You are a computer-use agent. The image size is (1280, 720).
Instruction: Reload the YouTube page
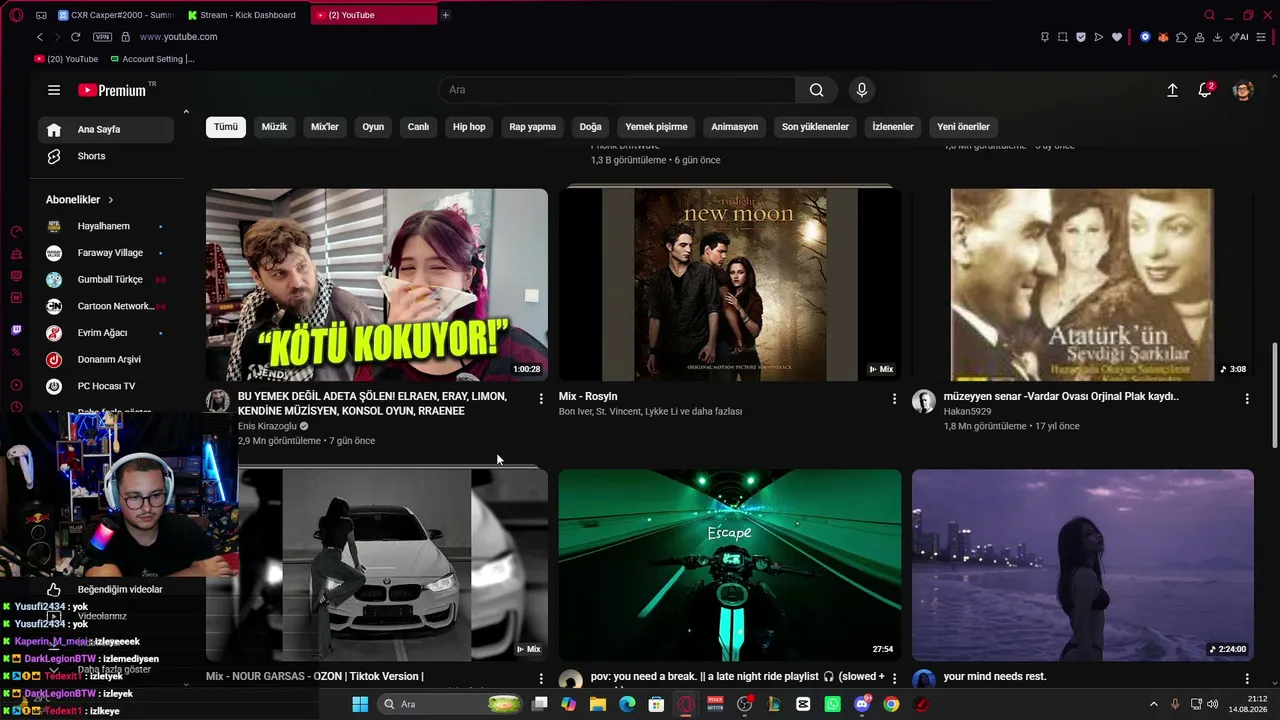[75, 37]
